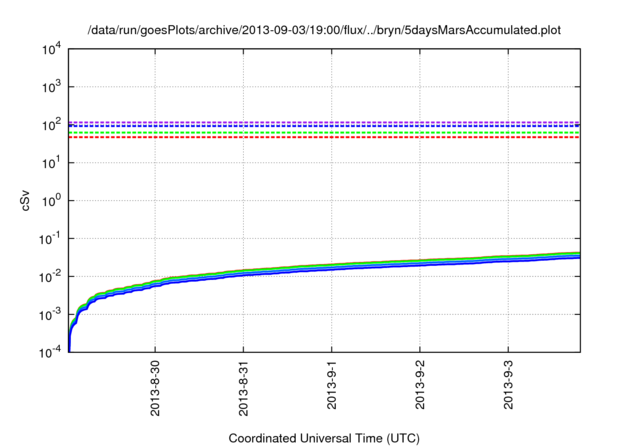This screenshot has width=640, height=448.
Task: Click the 10^1 y-axis tick label
Action: [x=52, y=163]
